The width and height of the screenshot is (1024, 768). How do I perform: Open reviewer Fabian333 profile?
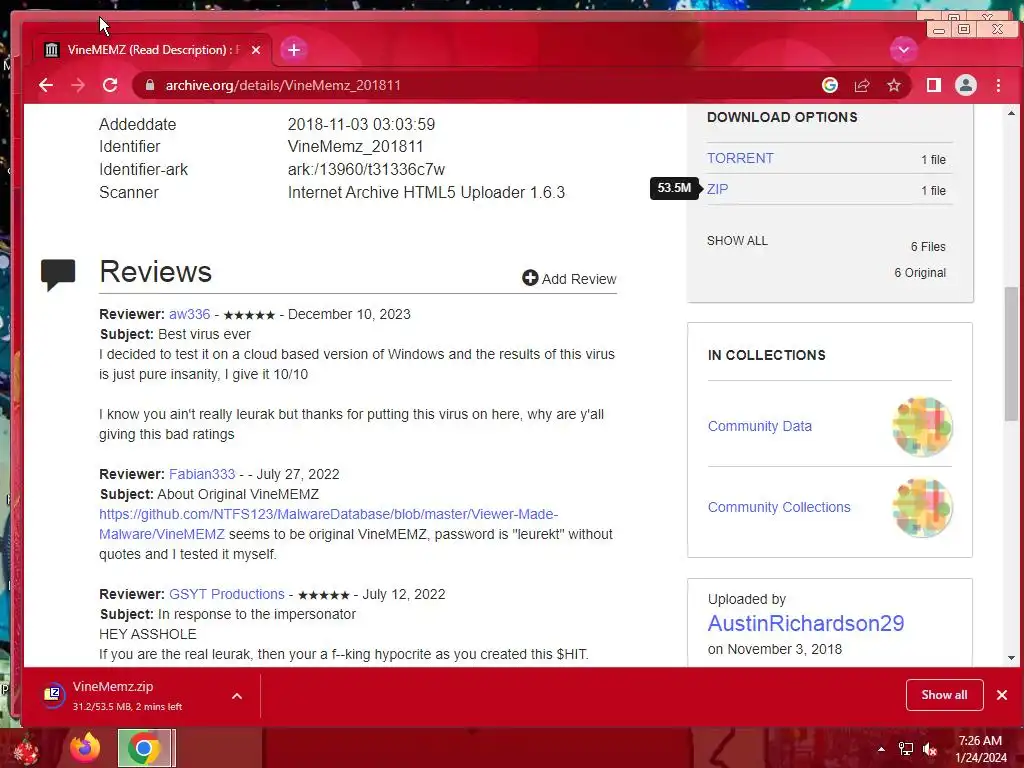202,474
